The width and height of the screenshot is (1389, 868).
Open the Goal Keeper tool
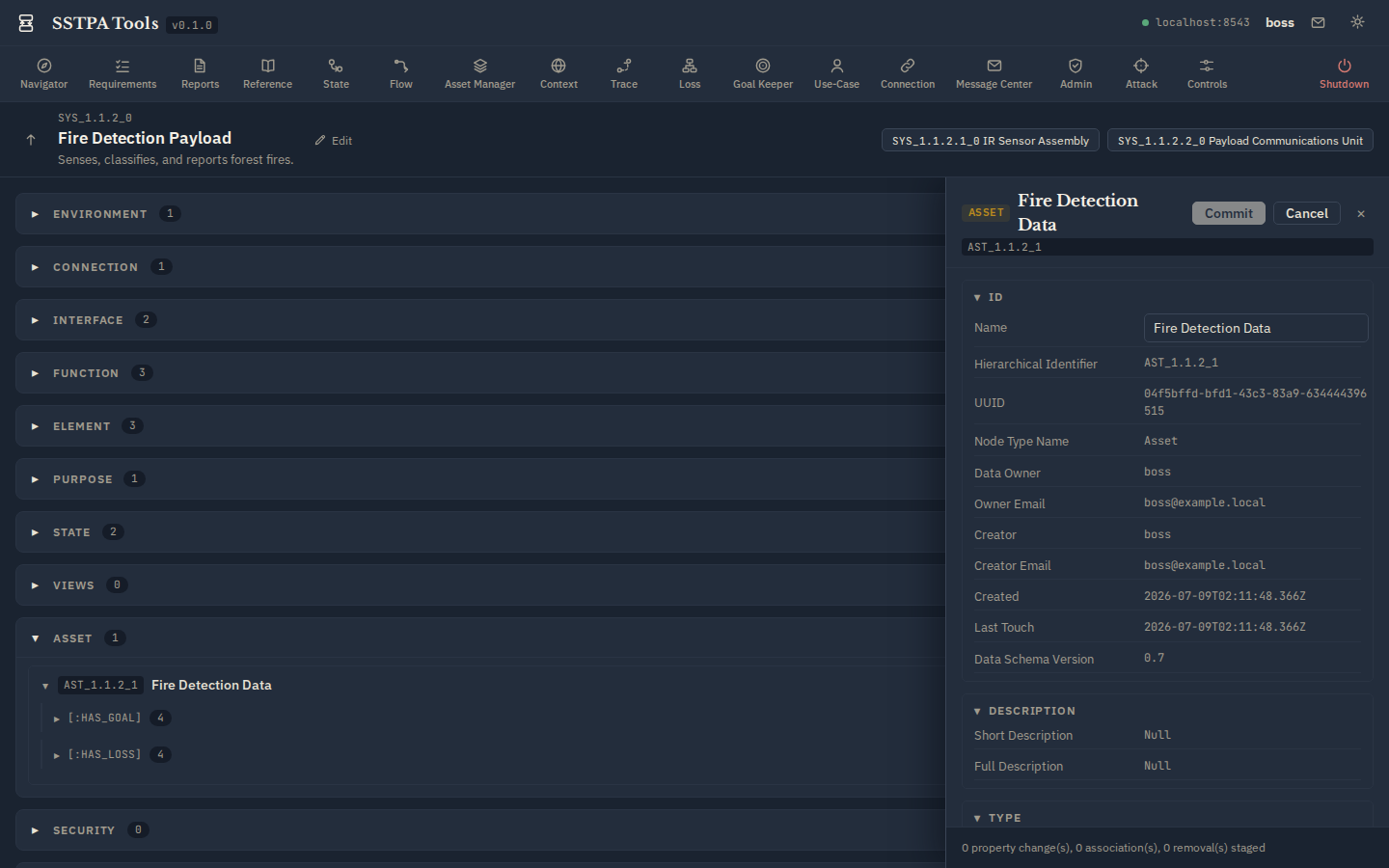click(763, 73)
